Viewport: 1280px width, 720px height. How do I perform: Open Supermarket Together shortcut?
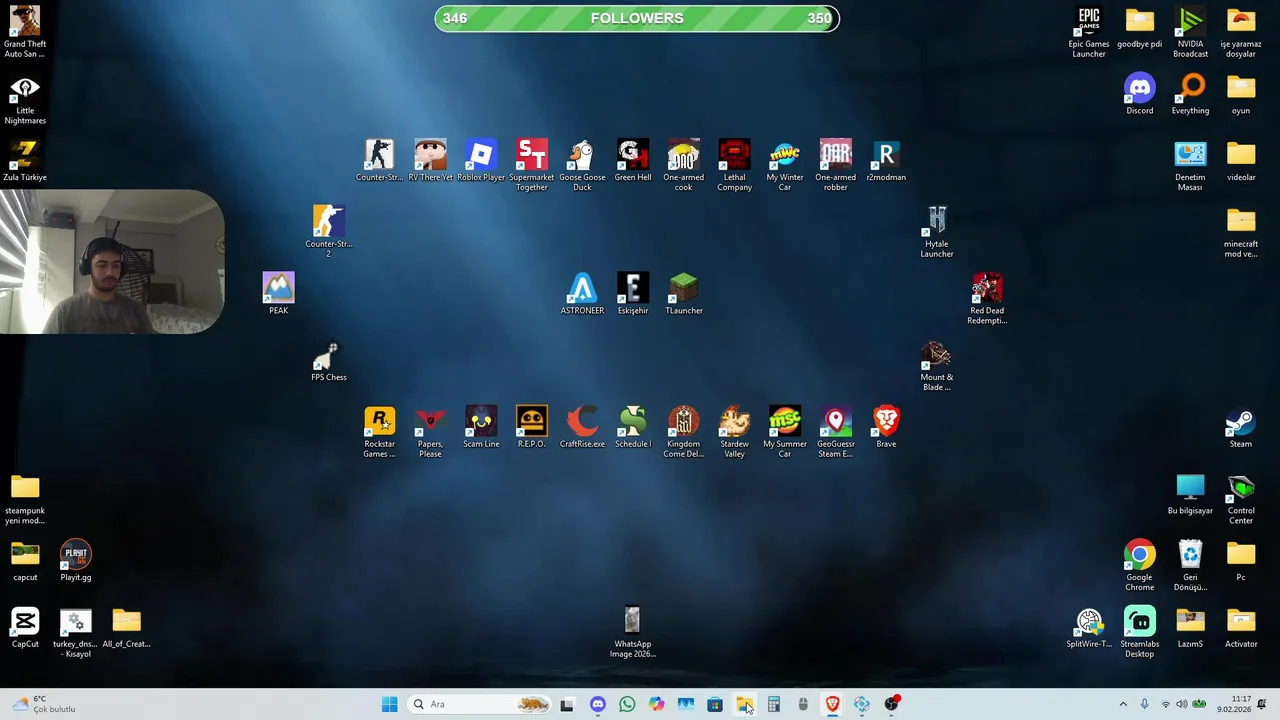(x=532, y=165)
